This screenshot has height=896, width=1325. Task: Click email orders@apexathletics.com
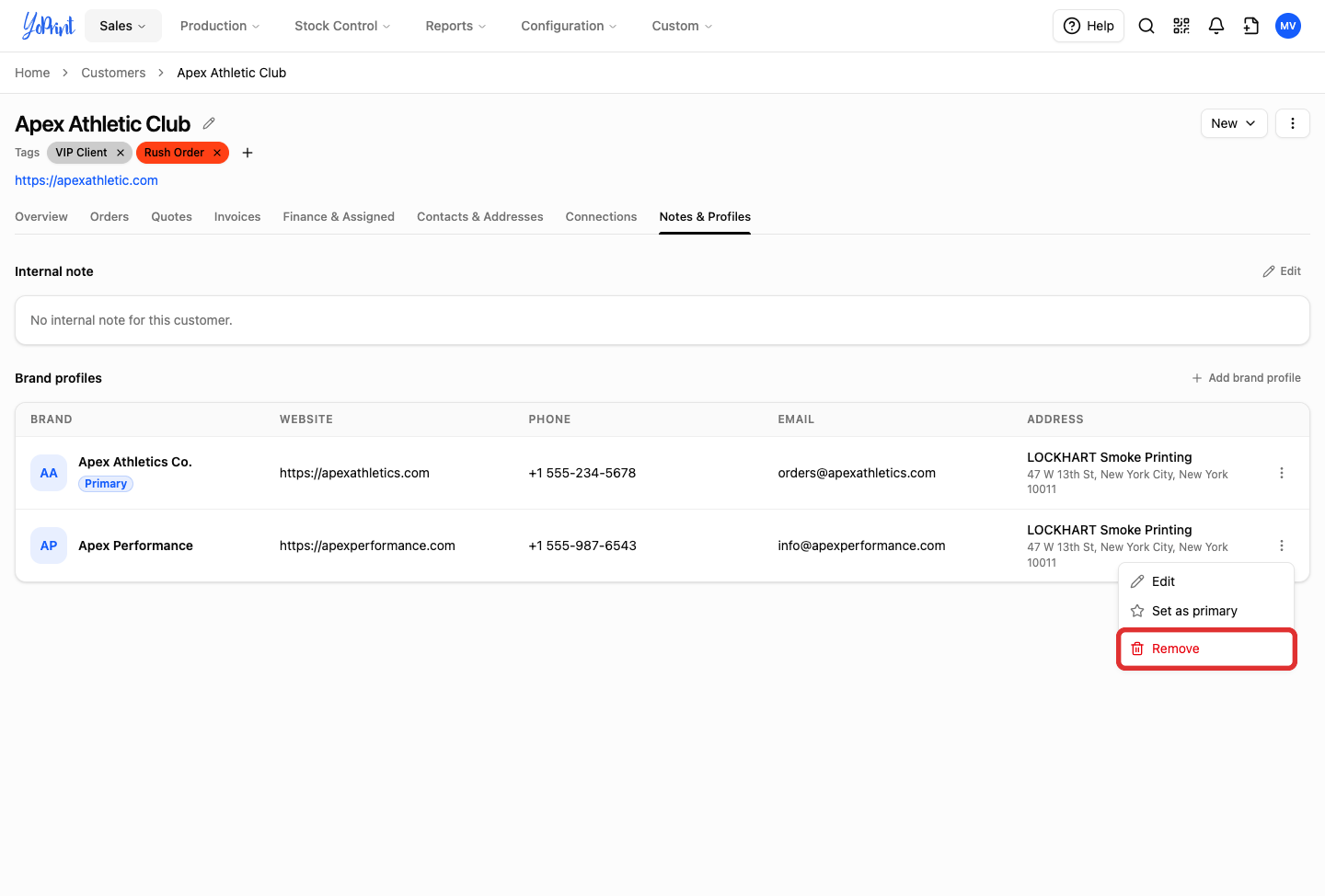pyautogui.click(x=857, y=473)
